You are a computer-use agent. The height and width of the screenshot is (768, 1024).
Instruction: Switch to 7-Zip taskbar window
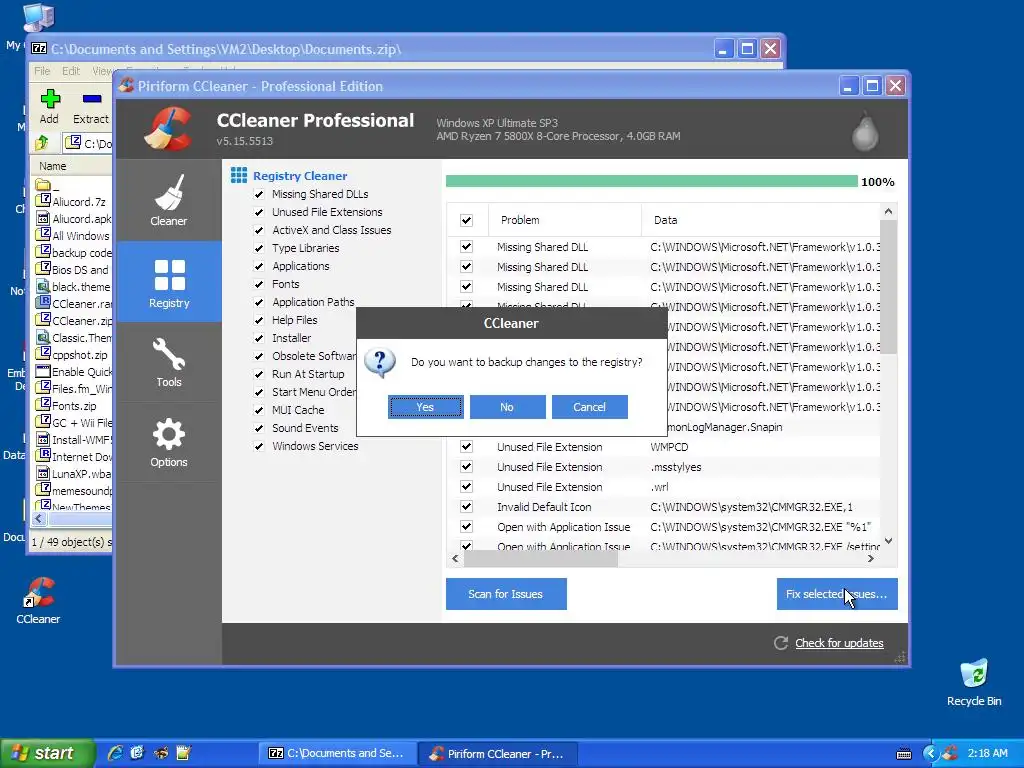[x=338, y=753]
